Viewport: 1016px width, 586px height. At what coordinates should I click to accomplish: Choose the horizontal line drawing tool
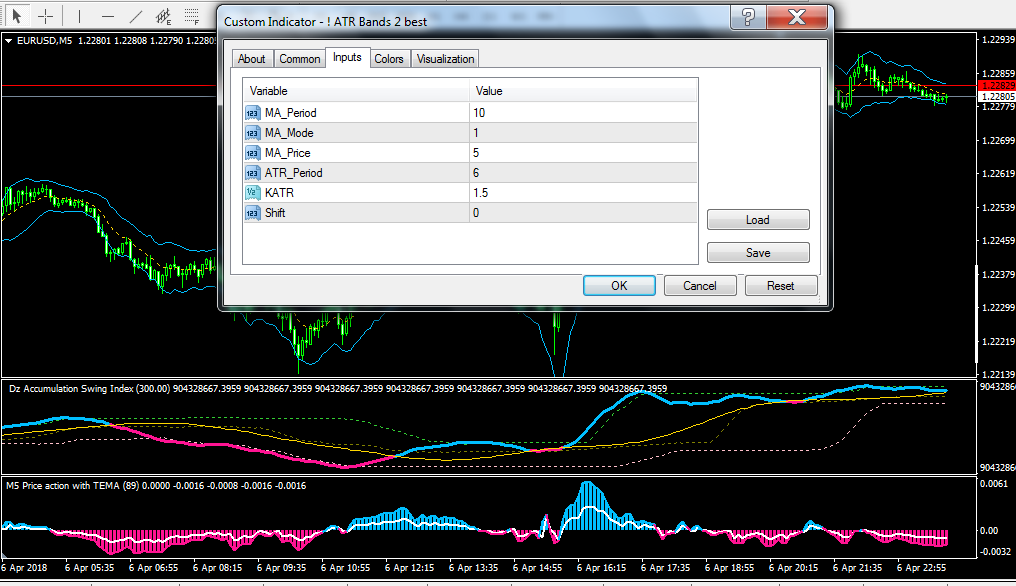pos(108,16)
